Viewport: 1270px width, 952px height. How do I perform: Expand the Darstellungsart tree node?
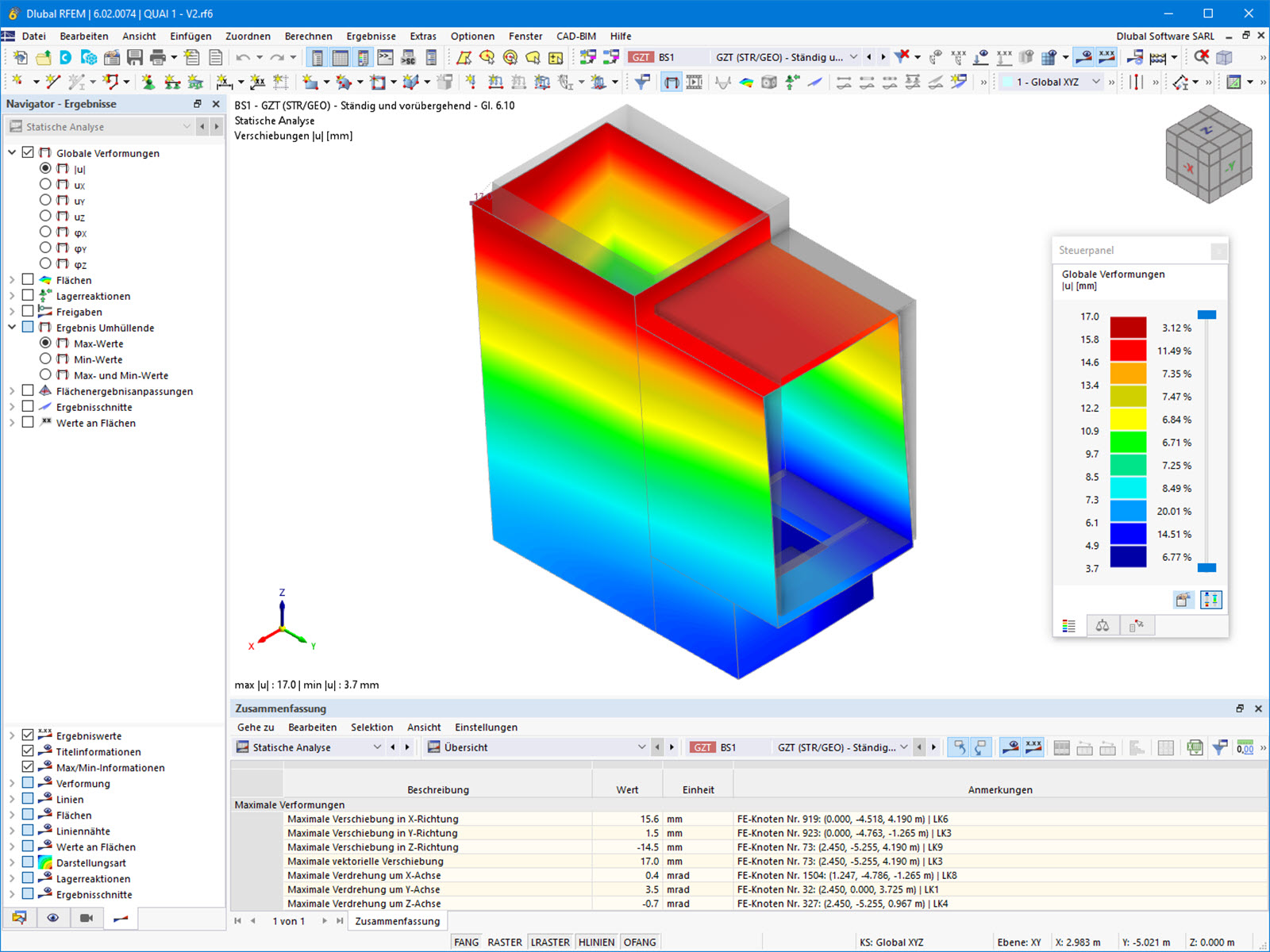point(12,862)
